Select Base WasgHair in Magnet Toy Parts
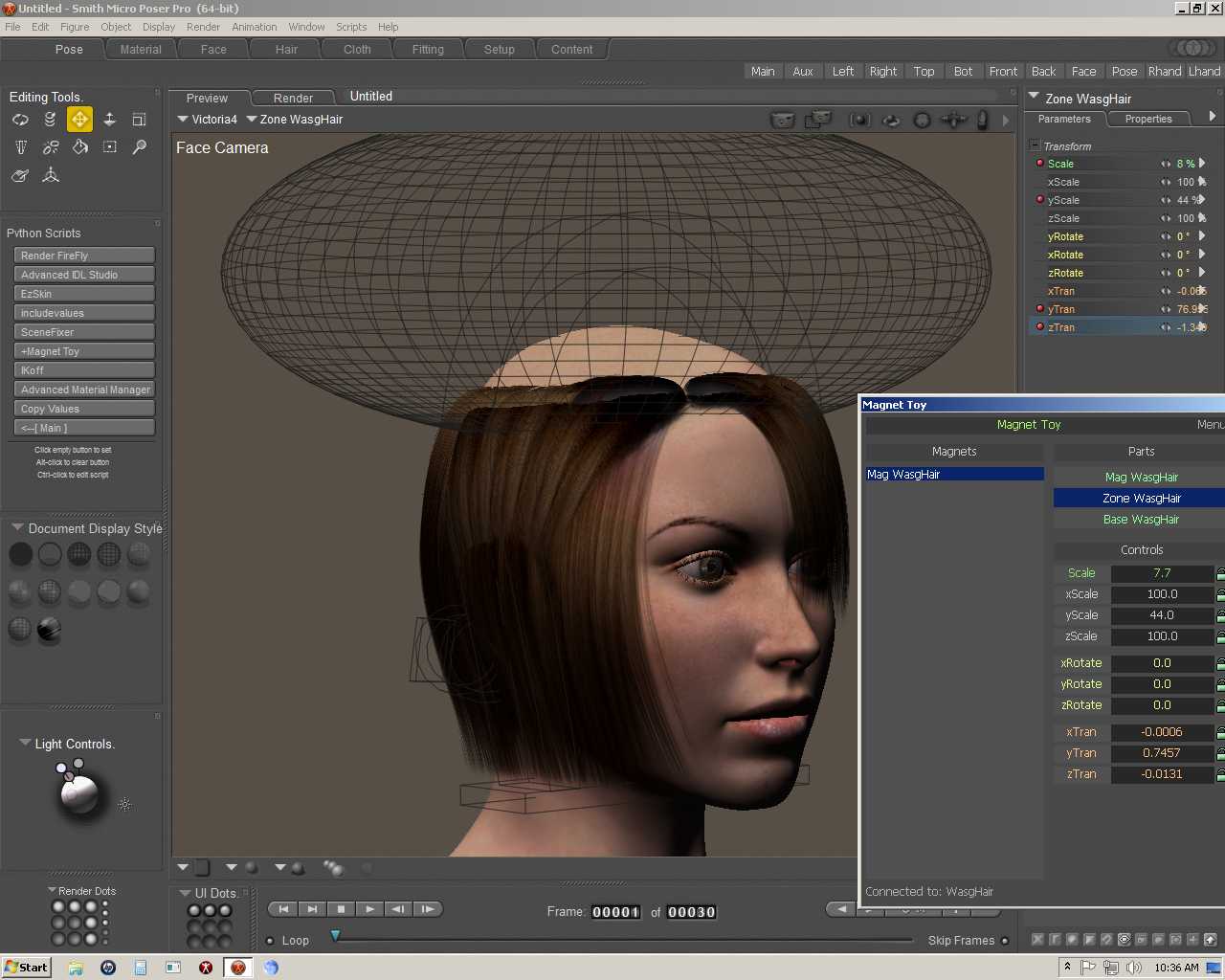The height and width of the screenshot is (980, 1225). [1141, 520]
